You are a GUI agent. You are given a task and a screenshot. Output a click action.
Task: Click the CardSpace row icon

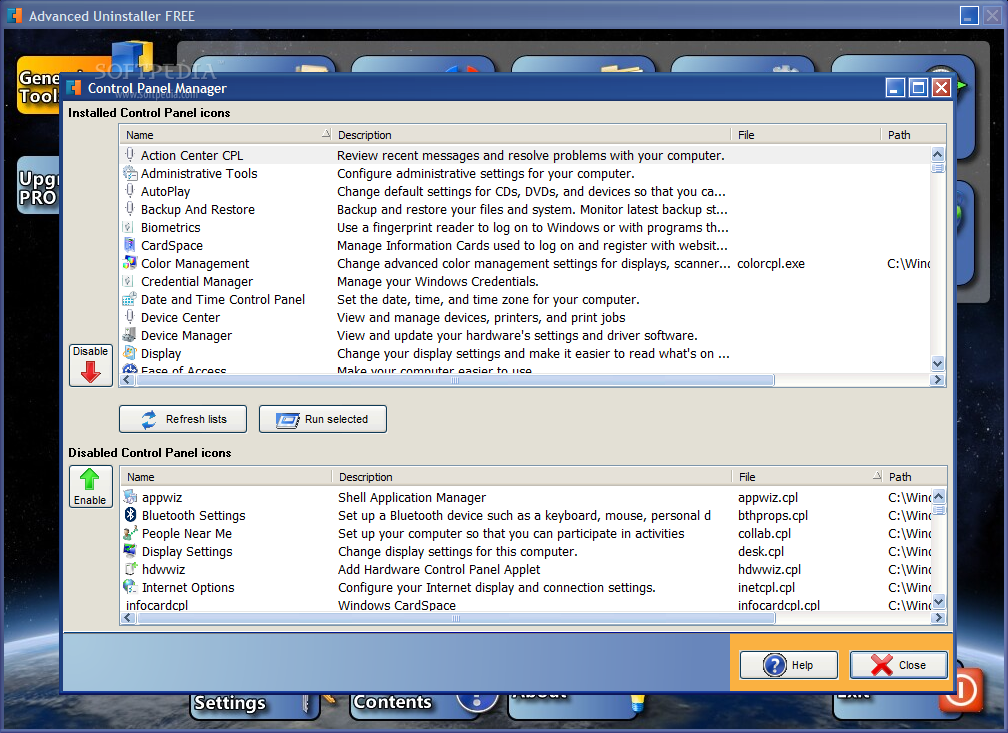point(129,245)
